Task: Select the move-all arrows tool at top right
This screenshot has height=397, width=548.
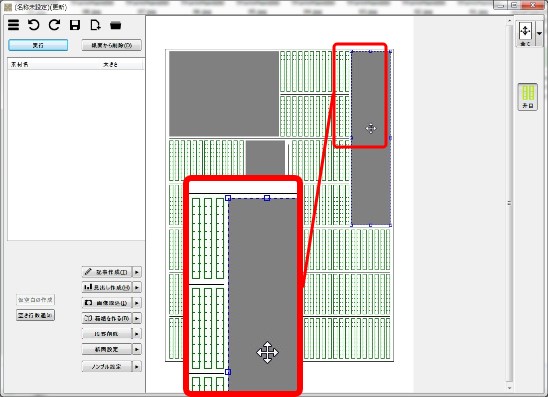Action: tap(525, 34)
